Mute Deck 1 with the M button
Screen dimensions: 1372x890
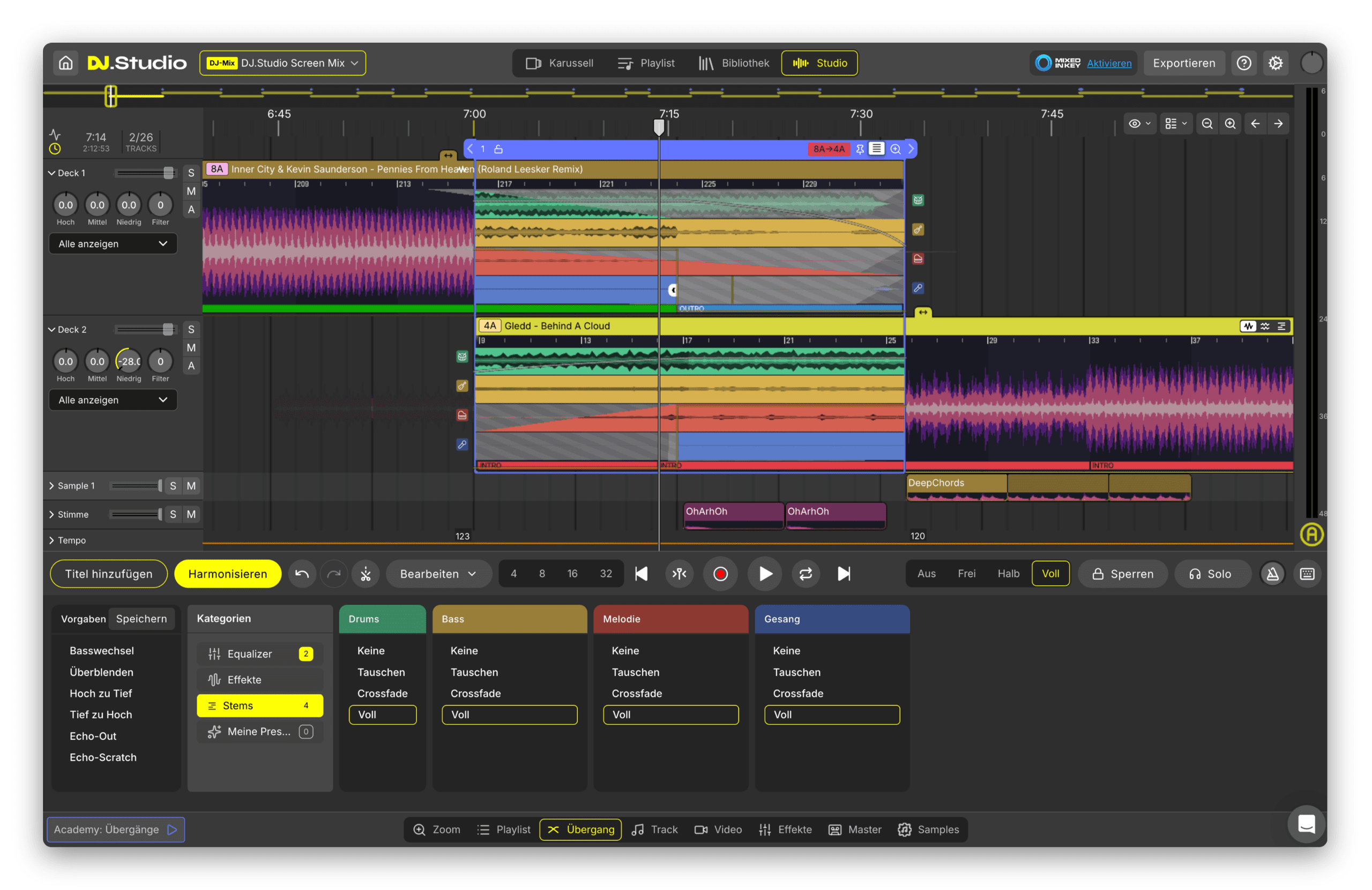pos(191,191)
